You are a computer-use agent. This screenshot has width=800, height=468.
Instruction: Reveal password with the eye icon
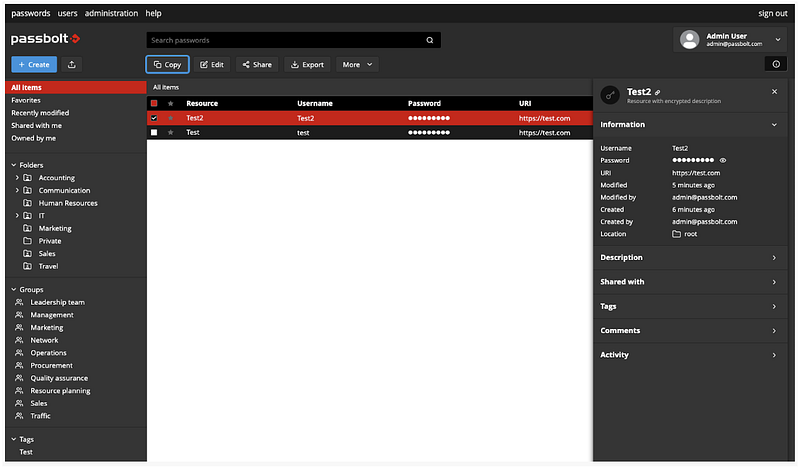pos(722,160)
